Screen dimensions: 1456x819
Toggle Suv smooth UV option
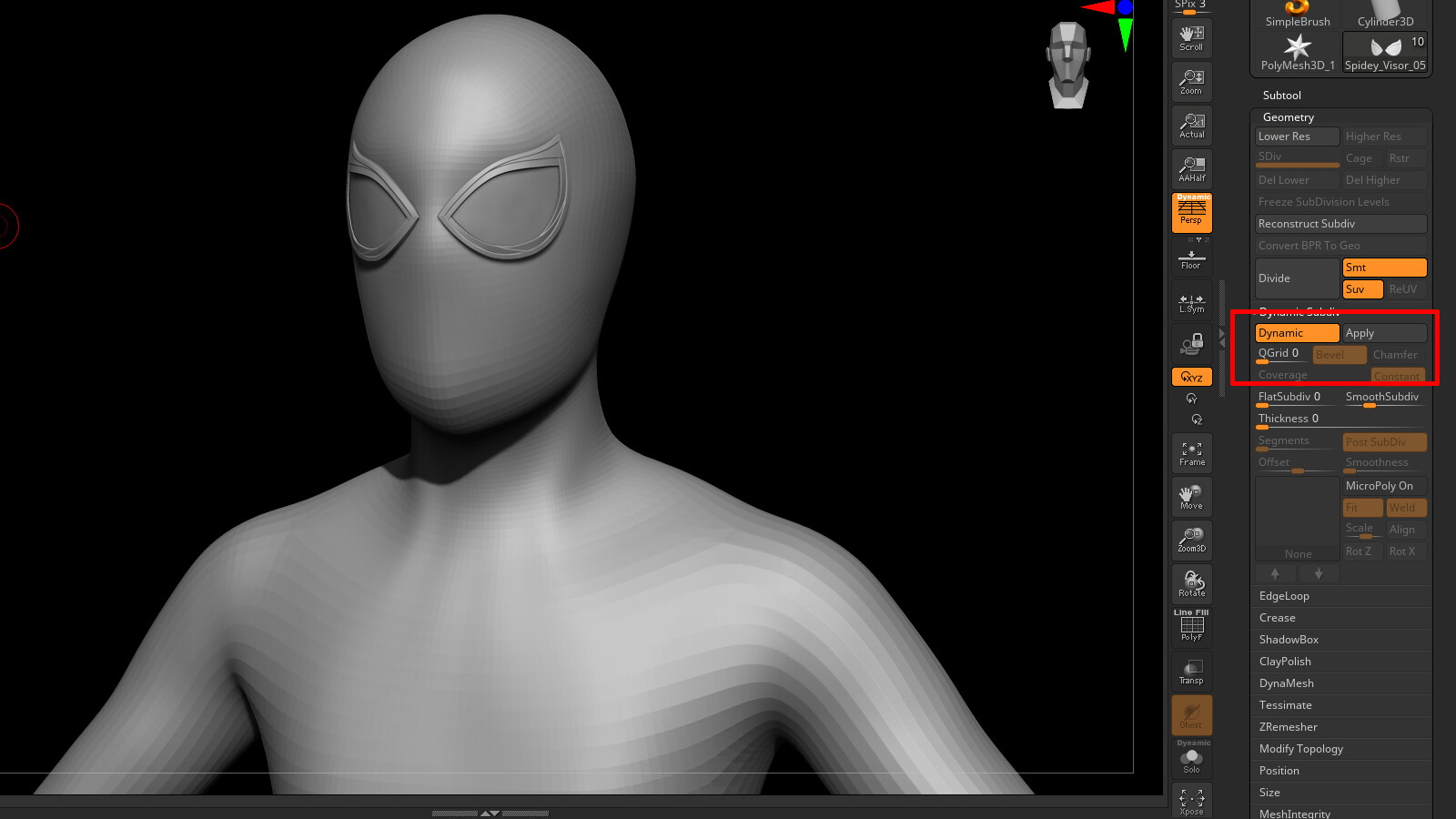pos(1362,289)
